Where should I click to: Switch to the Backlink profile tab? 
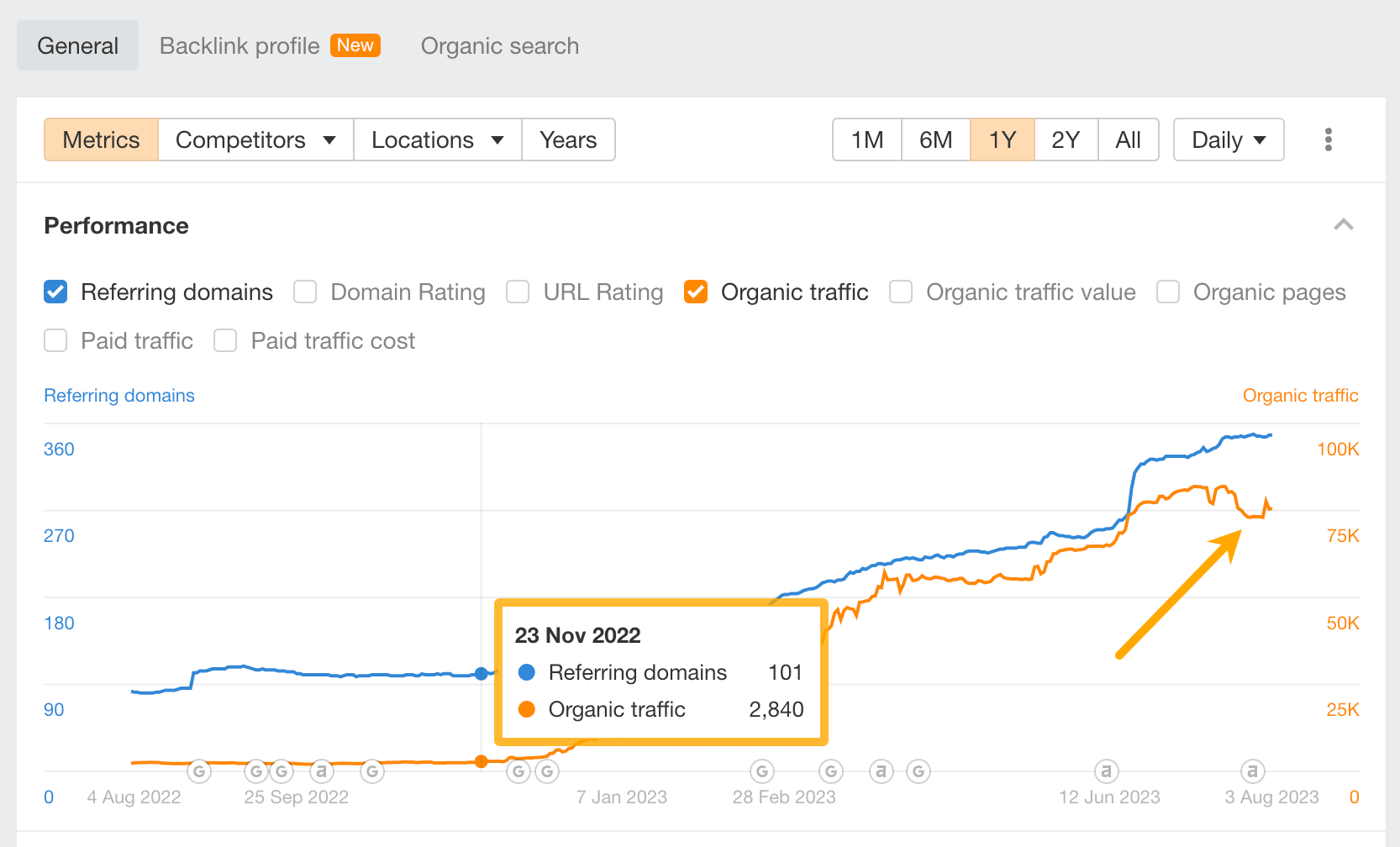[239, 45]
